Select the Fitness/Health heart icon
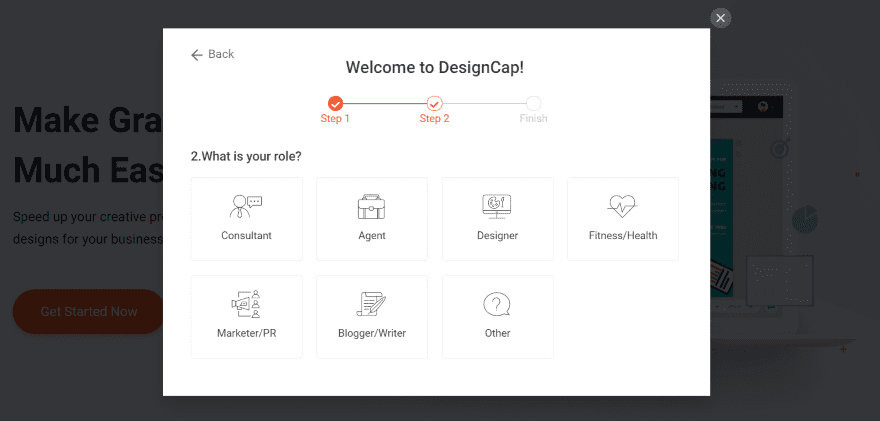 point(622,206)
